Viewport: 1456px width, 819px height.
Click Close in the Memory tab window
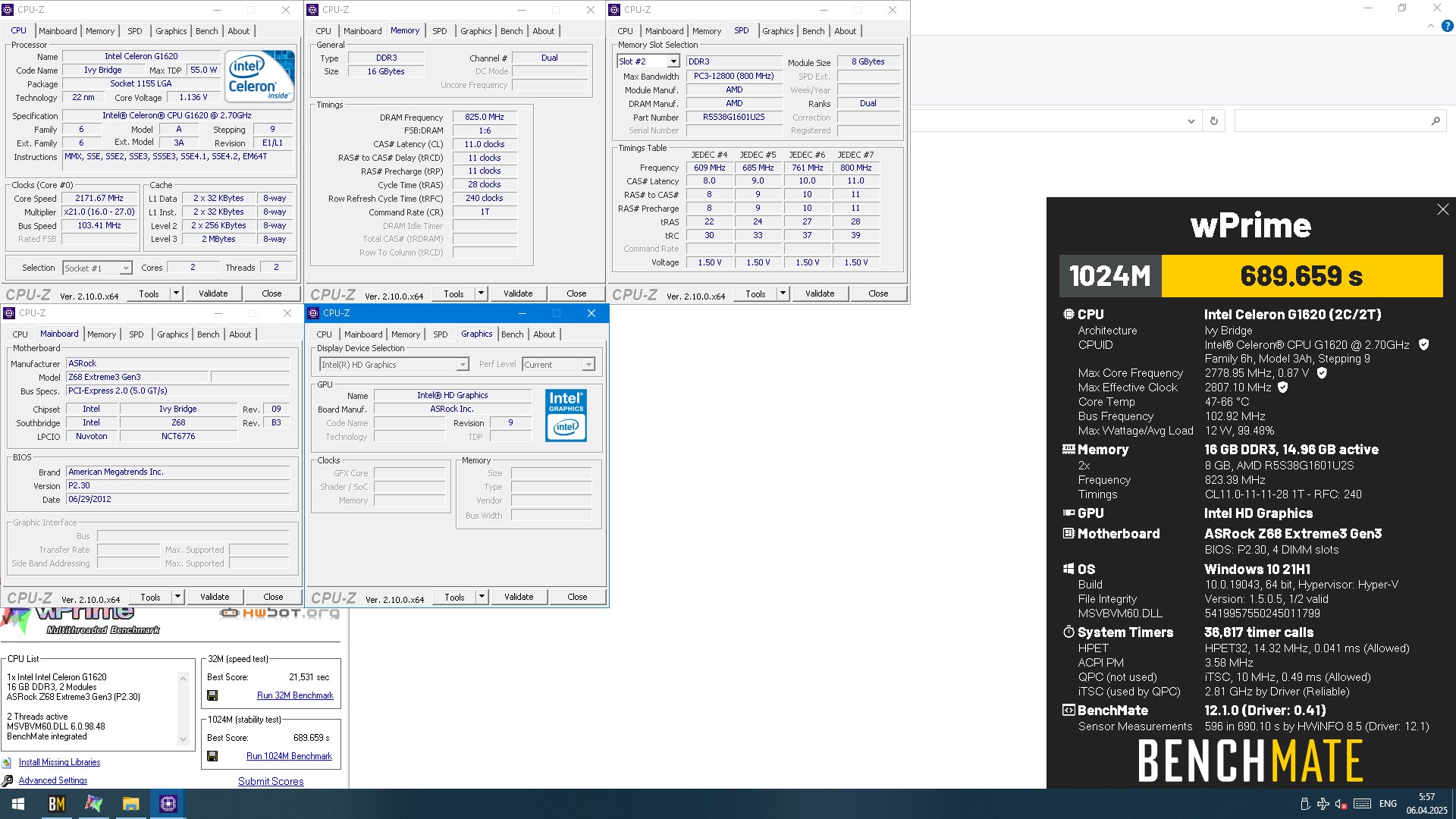coord(576,293)
